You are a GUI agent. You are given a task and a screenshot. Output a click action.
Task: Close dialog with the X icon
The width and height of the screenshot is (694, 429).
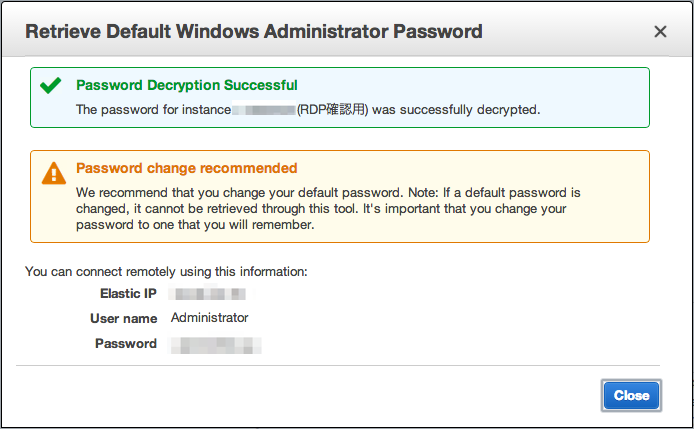pos(660,31)
